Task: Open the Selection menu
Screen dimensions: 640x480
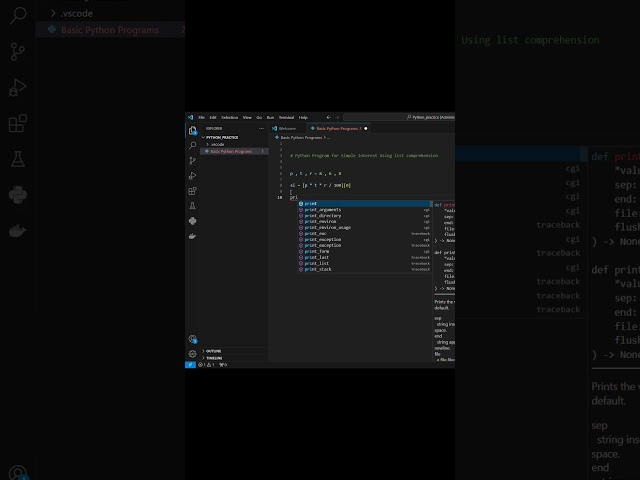Action: (x=229, y=118)
